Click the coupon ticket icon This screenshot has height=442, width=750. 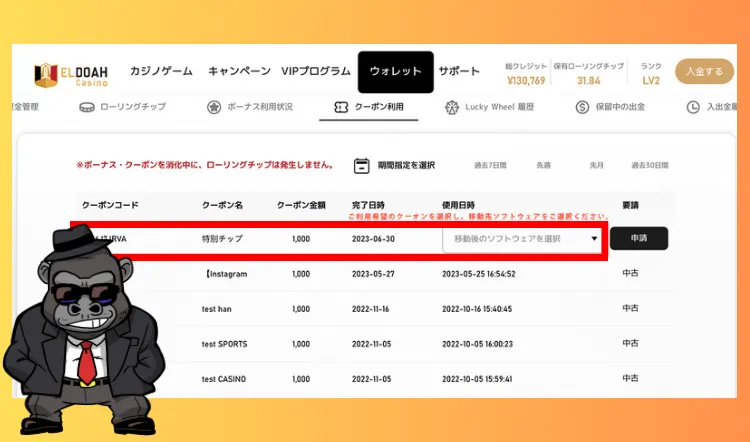coord(341,107)
